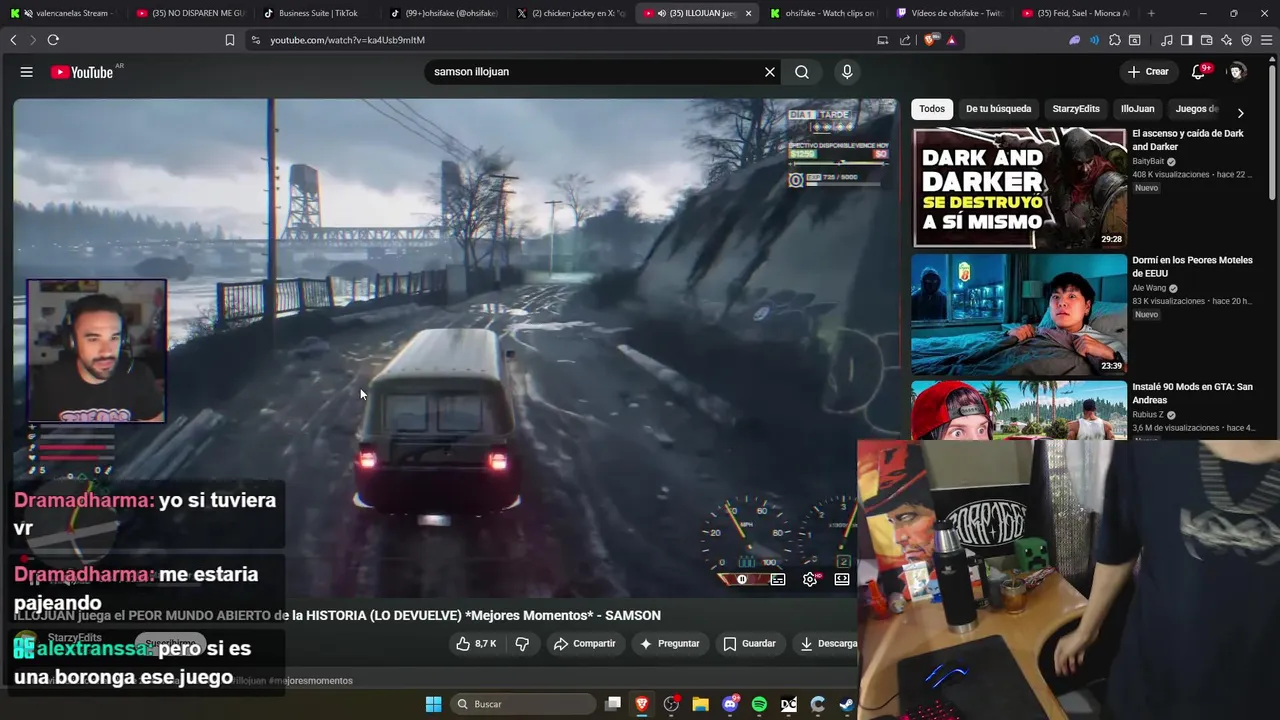Open YouTube notifications bell
The width and height of the screenshot is (1280, 720).
pos(1198,72)
